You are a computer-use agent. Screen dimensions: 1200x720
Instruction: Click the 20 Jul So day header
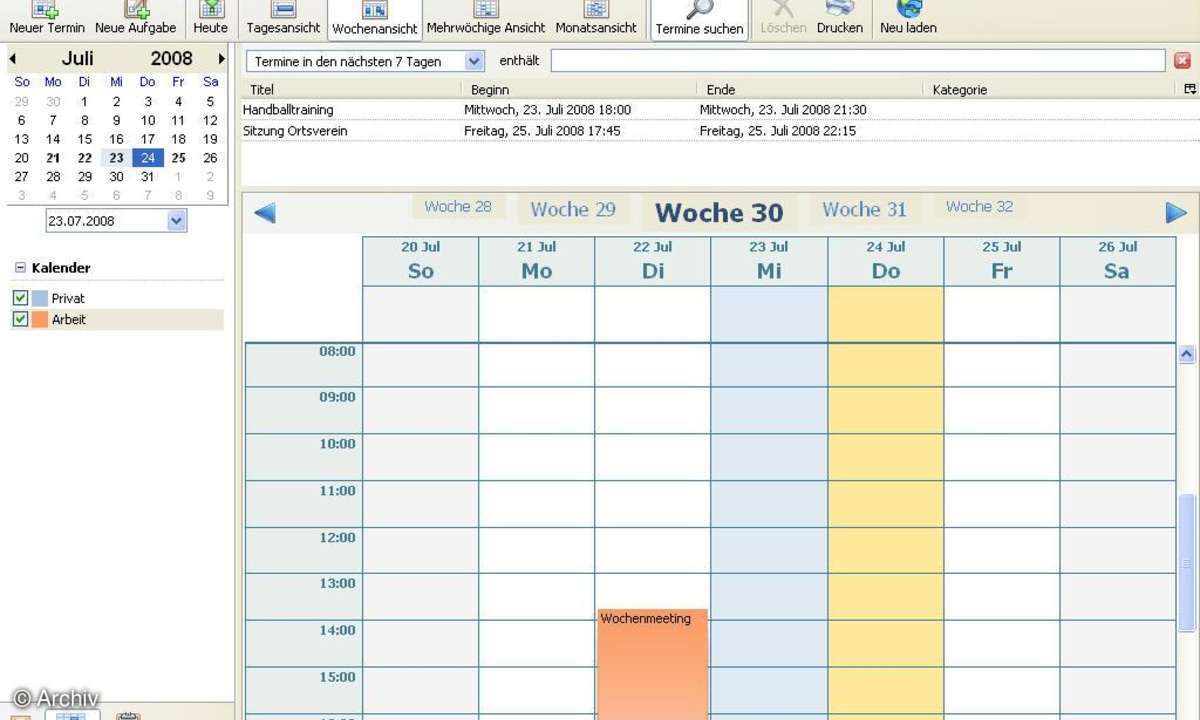[421, 261]
